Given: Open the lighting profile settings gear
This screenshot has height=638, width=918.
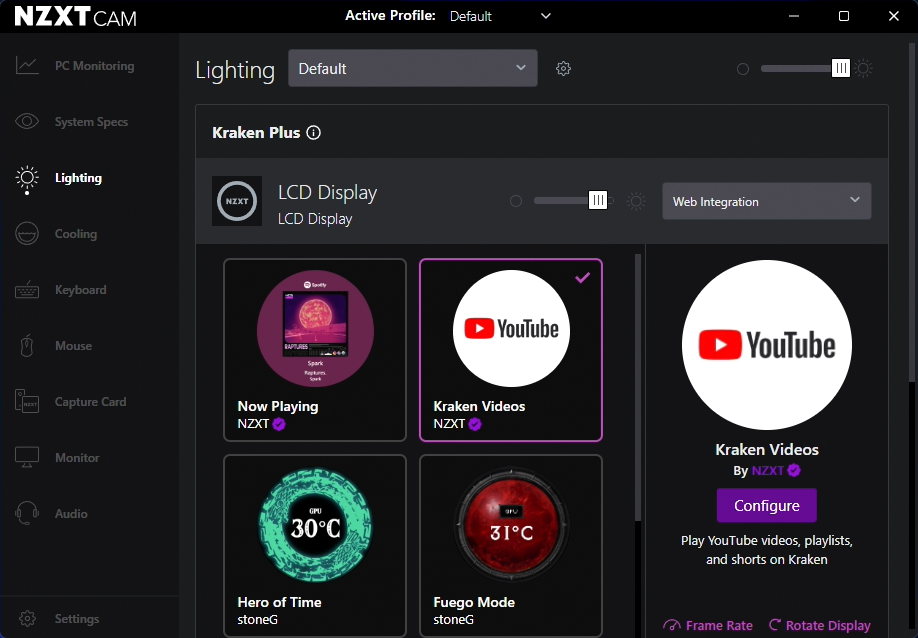Looking at the screenshot, I should pyautogui.click(x=563, y=68).
